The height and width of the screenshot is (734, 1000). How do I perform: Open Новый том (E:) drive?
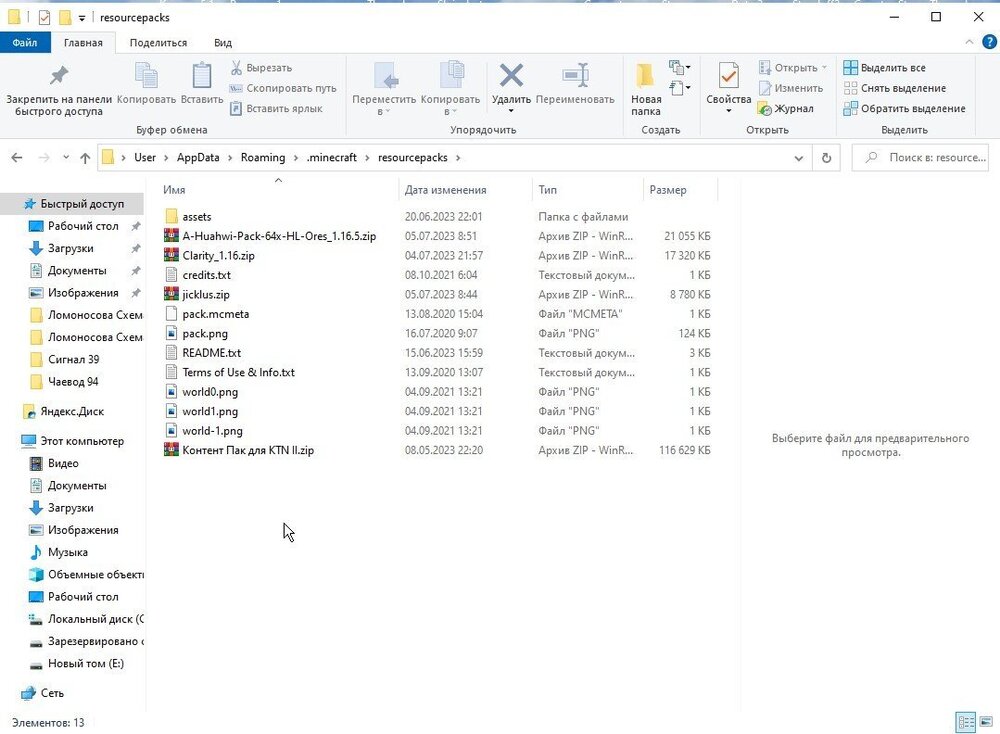coord(85,663)
